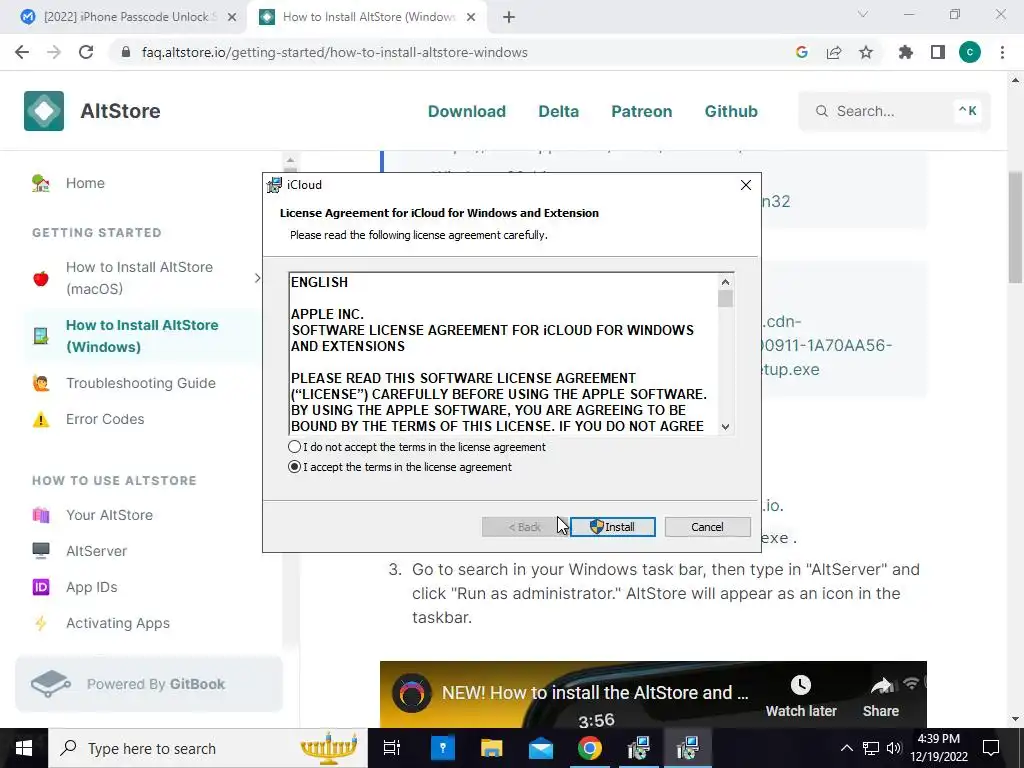Screen dimensions: 1024x768
Task: Click license text scrollbar up arrow
Action: [x=726, y=282]
